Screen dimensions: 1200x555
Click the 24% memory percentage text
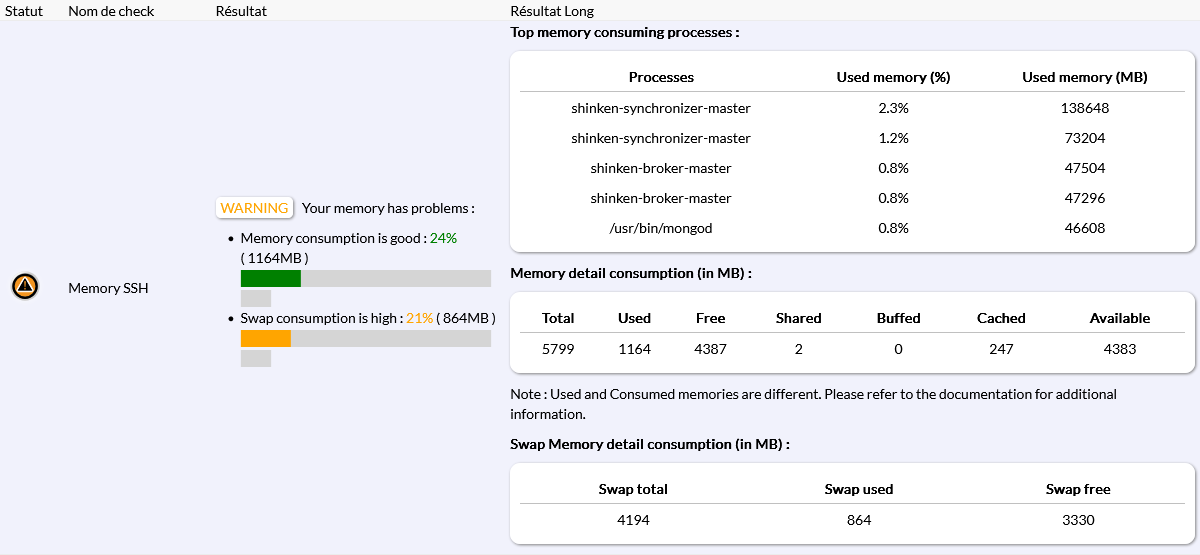443,238
